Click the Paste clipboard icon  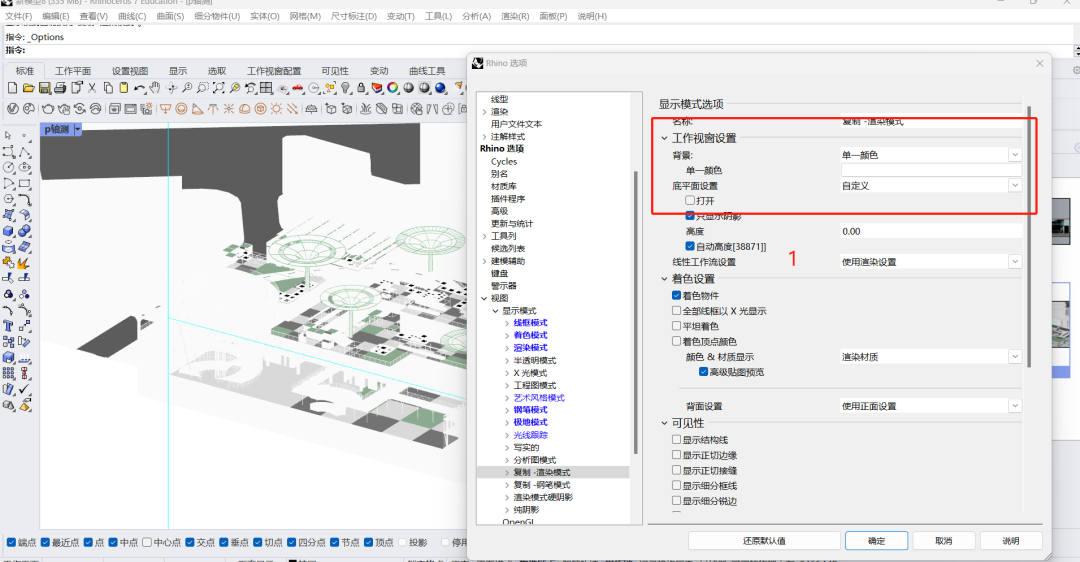pos(123,88)
